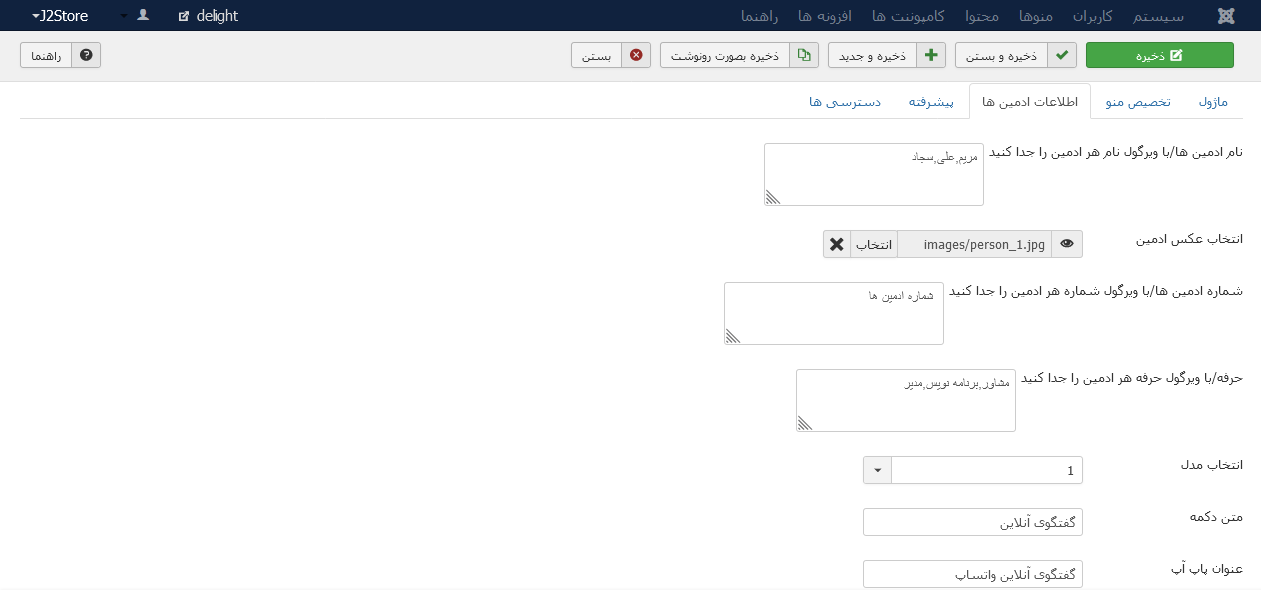The image size is (1261, 590).
Task: Click the checkmark icon for save and close
Action: (x=1062, y=55)
